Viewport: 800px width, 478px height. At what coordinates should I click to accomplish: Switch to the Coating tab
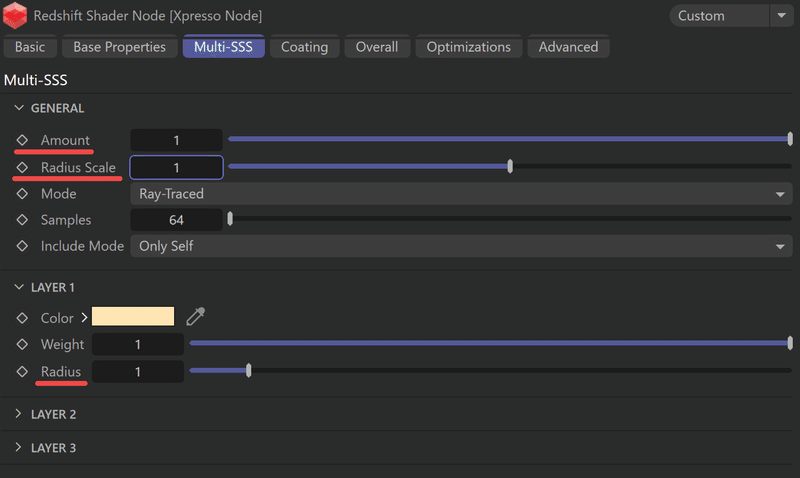click(x=305, y=47)
